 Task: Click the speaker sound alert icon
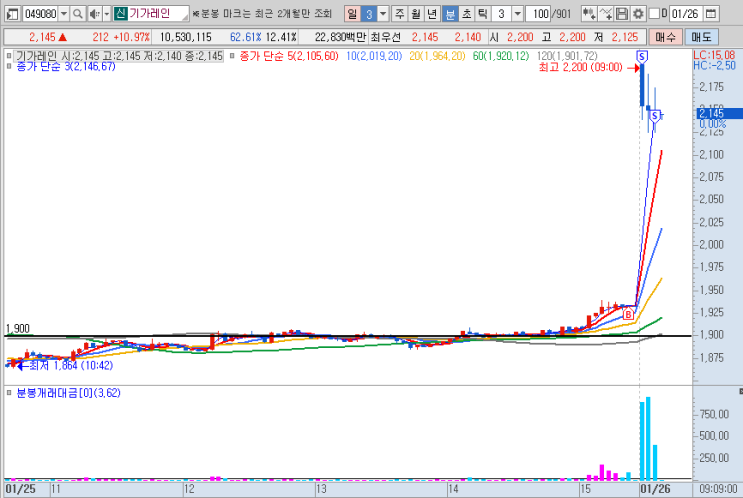[x=95, y=14]
